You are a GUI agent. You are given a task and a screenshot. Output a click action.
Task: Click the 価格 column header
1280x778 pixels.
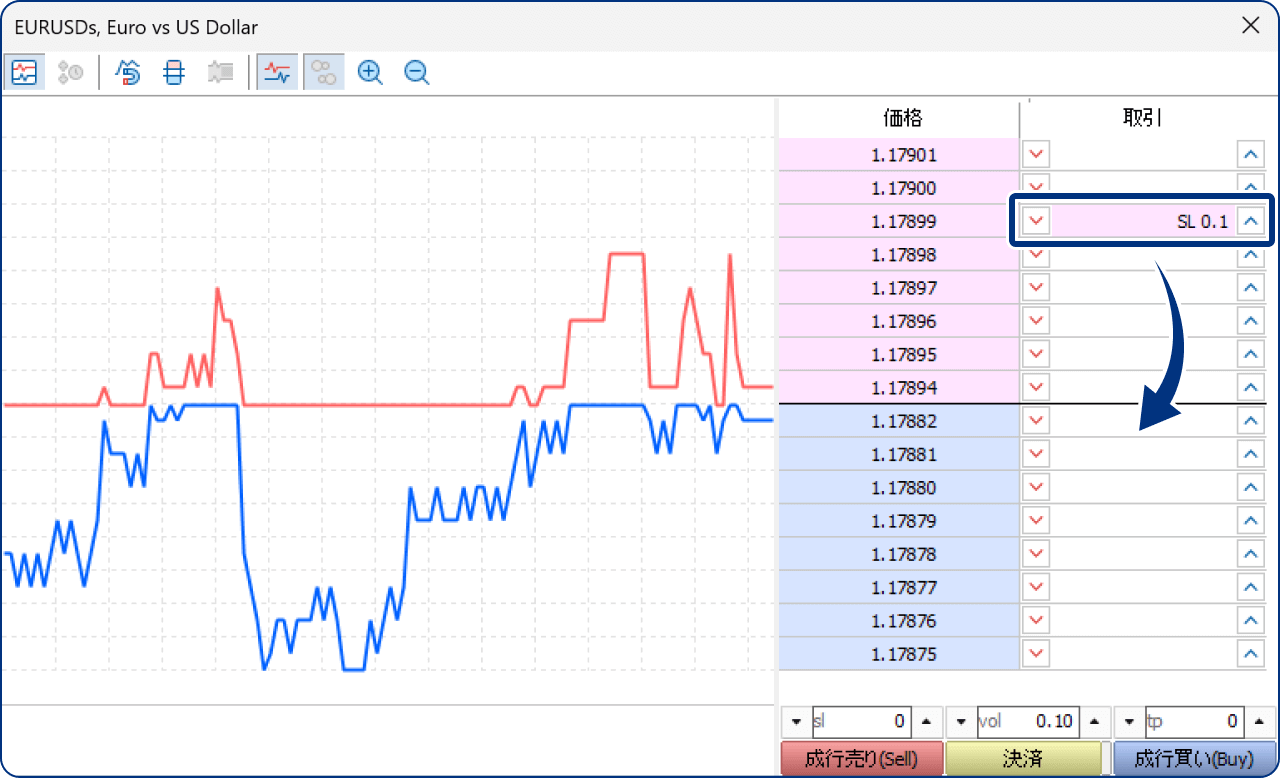coord(902,119)
